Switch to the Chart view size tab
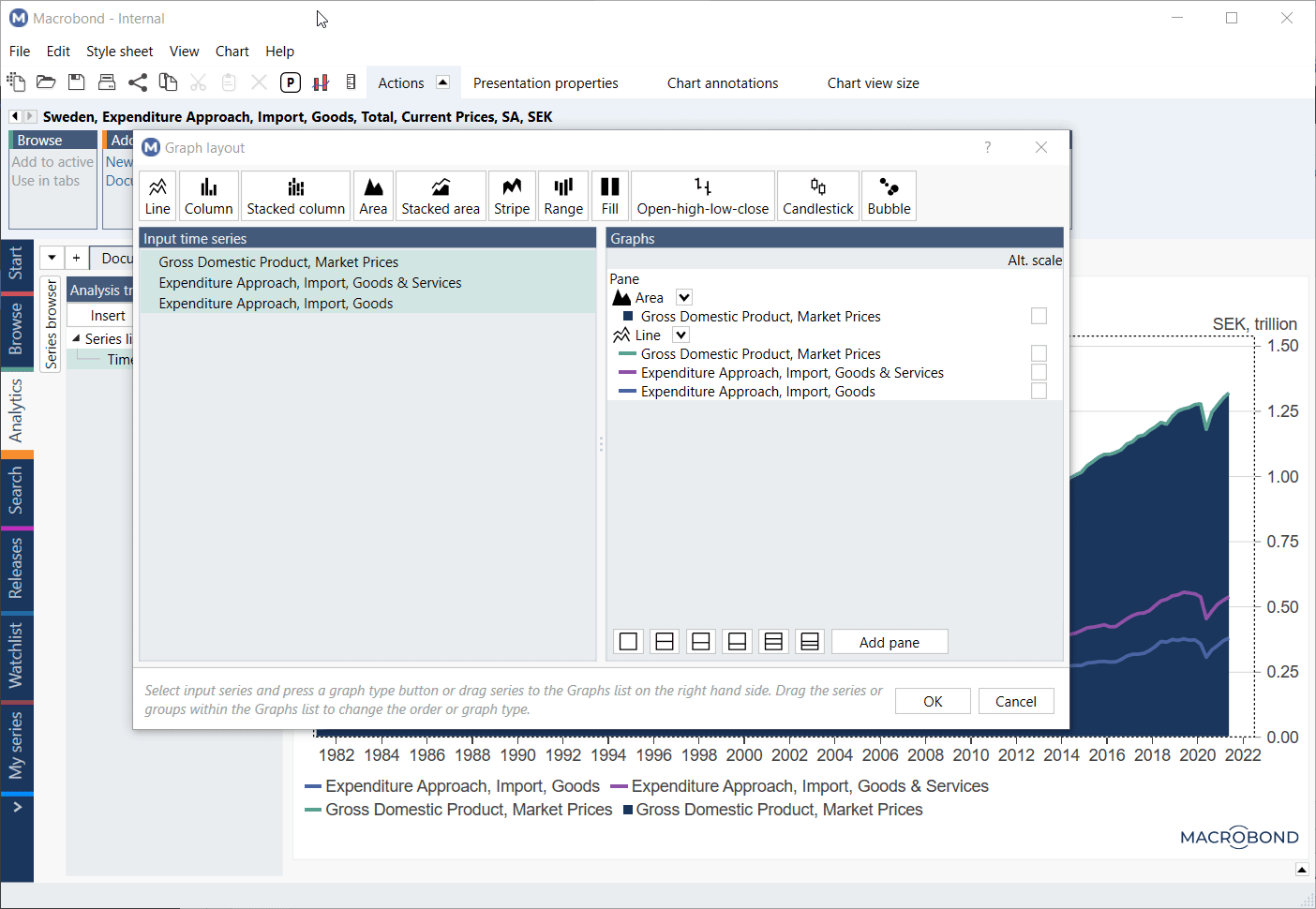The height and width of the screenshot is (909, 1316). pos(873,82)
